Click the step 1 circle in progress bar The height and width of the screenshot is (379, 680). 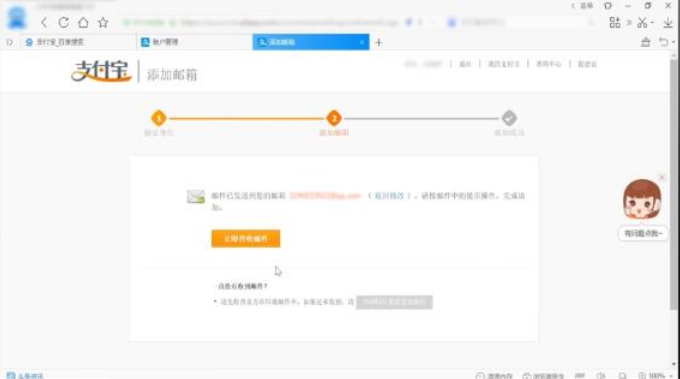[x=159, y=118]
